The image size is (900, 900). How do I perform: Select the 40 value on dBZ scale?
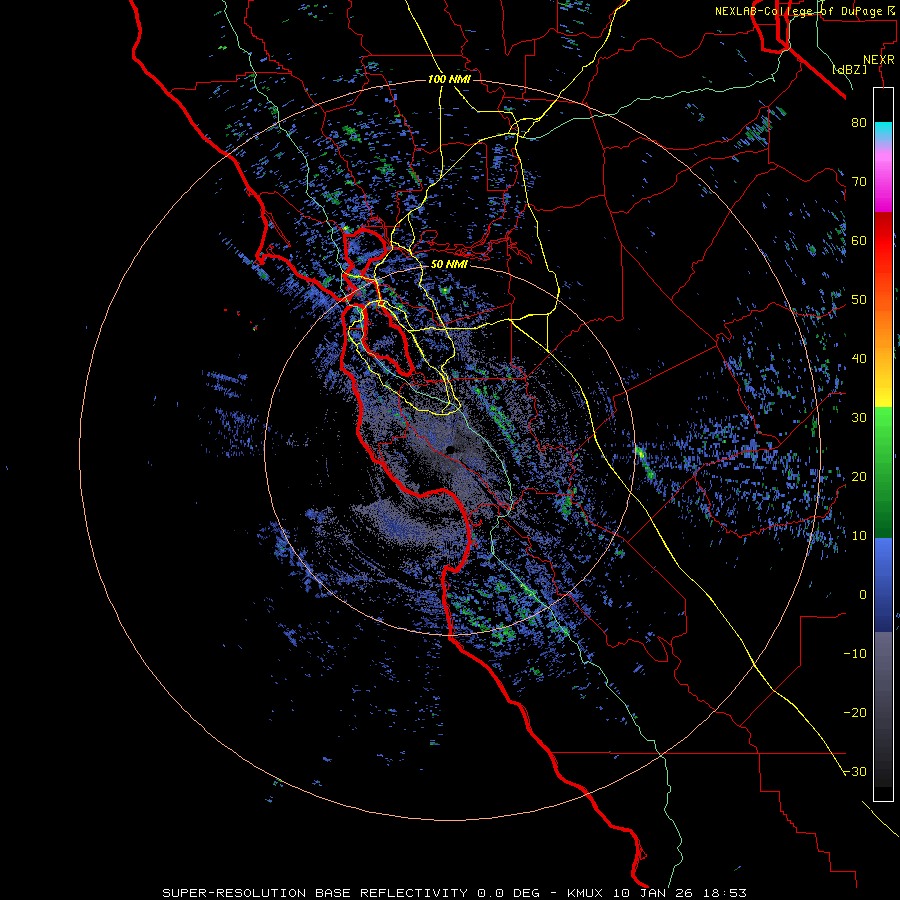click(x=859, y=359)
